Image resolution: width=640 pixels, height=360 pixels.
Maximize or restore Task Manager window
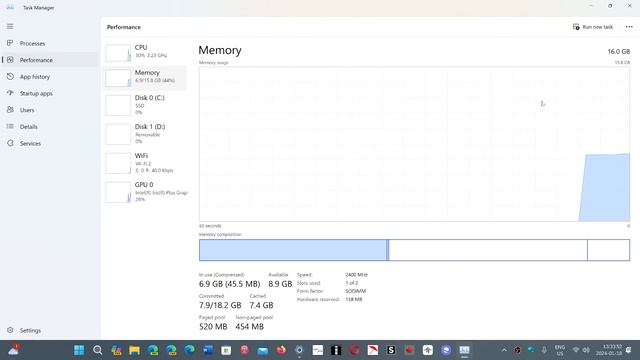click(610, 6)
